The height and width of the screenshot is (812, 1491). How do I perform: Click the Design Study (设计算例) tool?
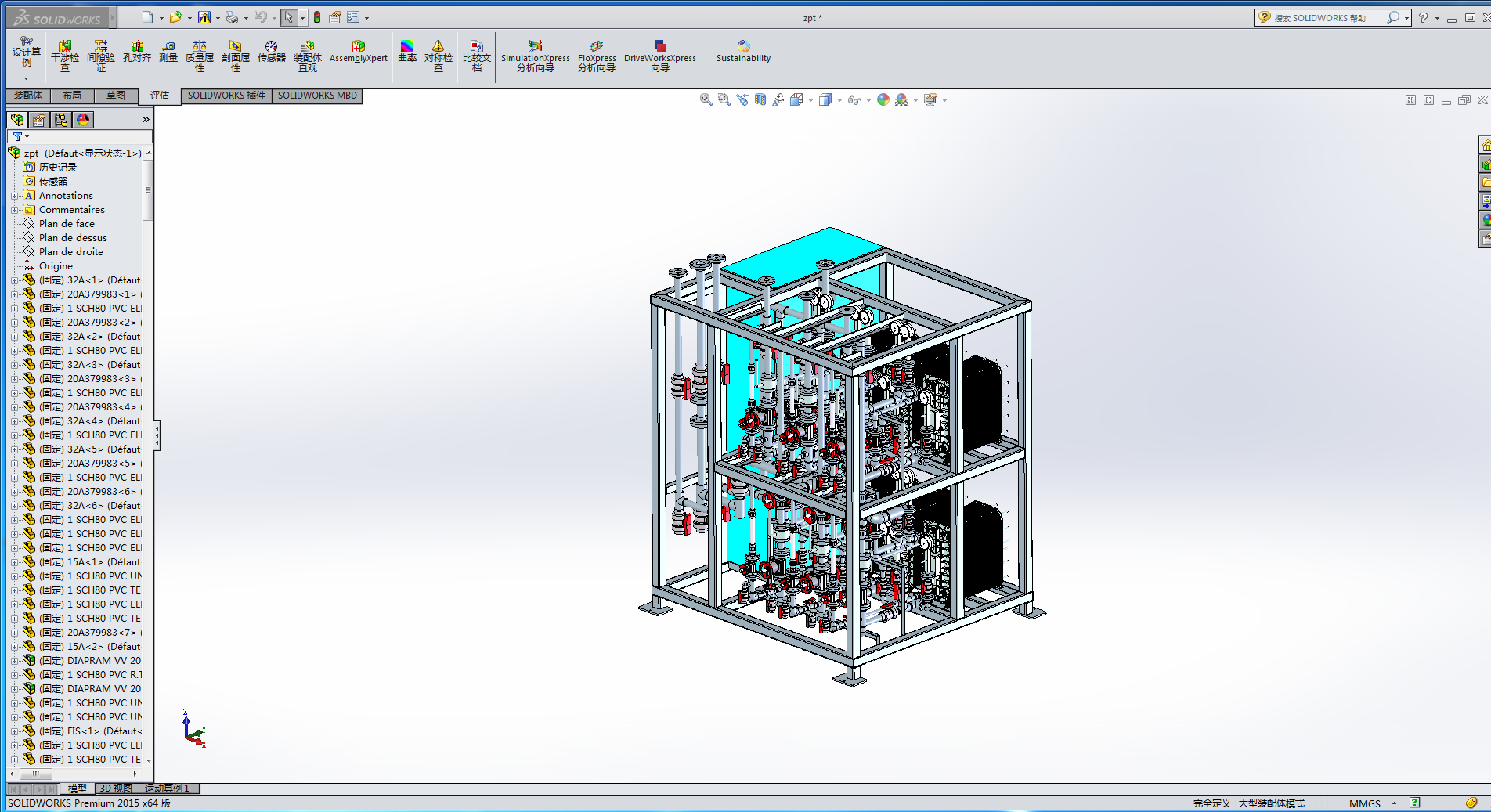27,52
